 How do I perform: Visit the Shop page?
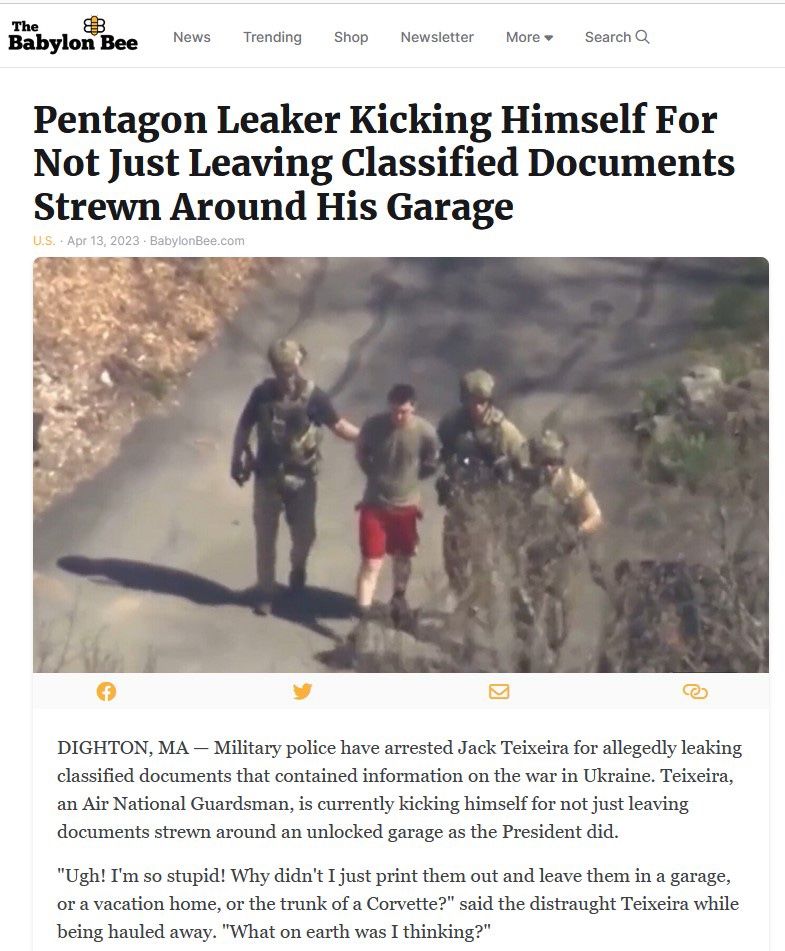(351, 37)
